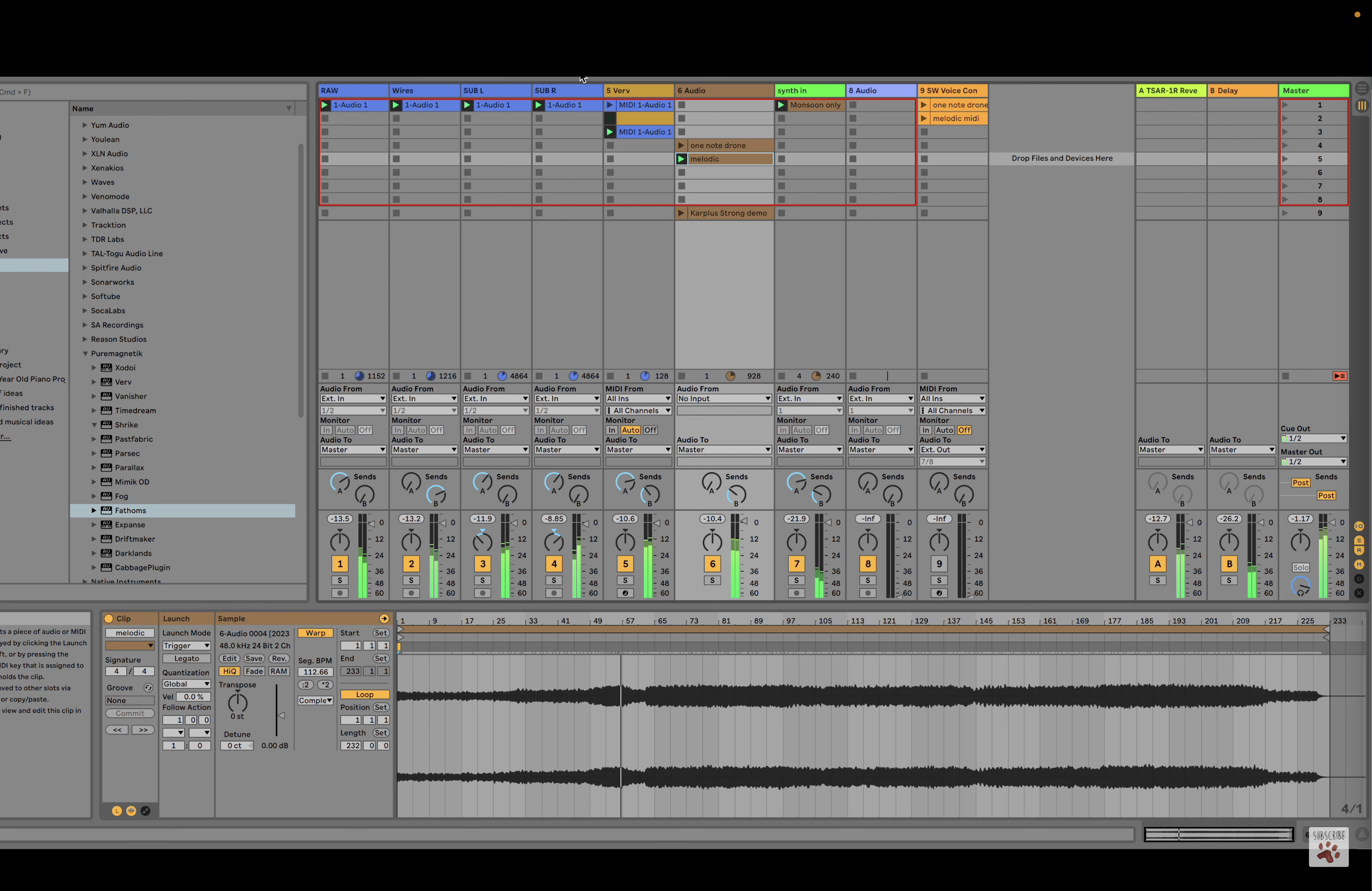The image size is (1372, 891).
Task: Toggle the Track Delay section selector icon
Action: point(1359,578)
